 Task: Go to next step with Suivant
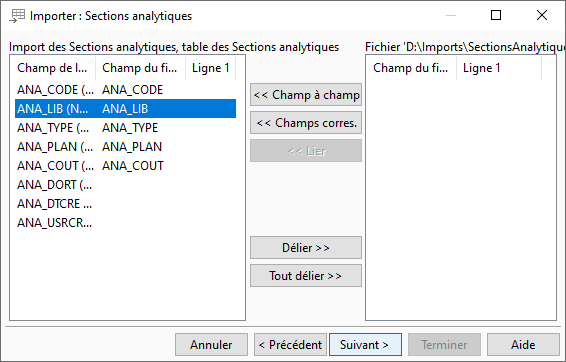(x=365, y=345)
